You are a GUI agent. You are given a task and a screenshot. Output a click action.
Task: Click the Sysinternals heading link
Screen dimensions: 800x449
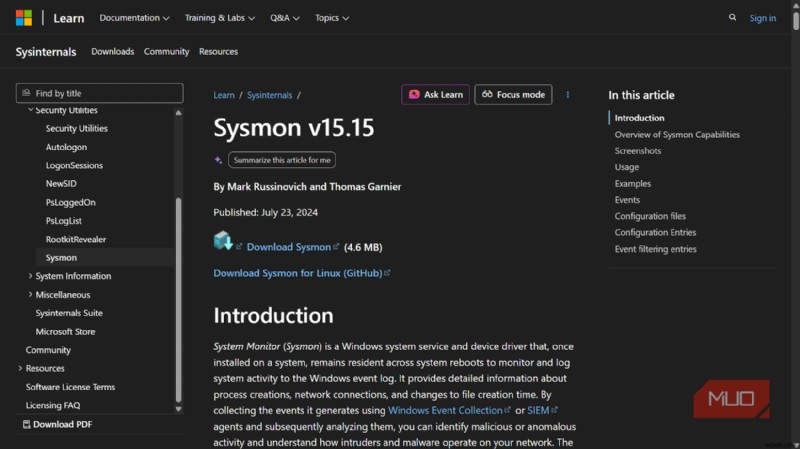46,52
